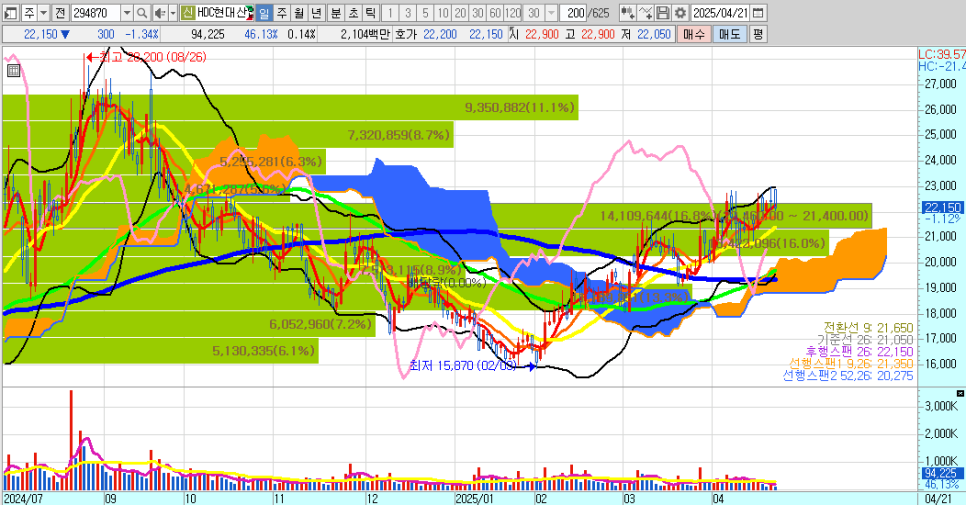The height and width of the screenshot is (505, 966).
Task: Click the save chart floppy icon
Action: pos(662,12)
